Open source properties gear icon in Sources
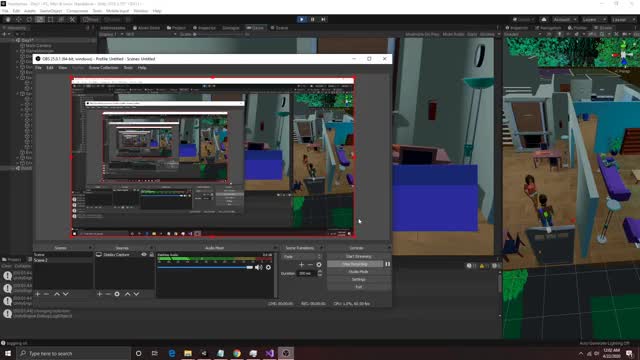The width and height of the screenshot is (640, 360). point(117,294)
